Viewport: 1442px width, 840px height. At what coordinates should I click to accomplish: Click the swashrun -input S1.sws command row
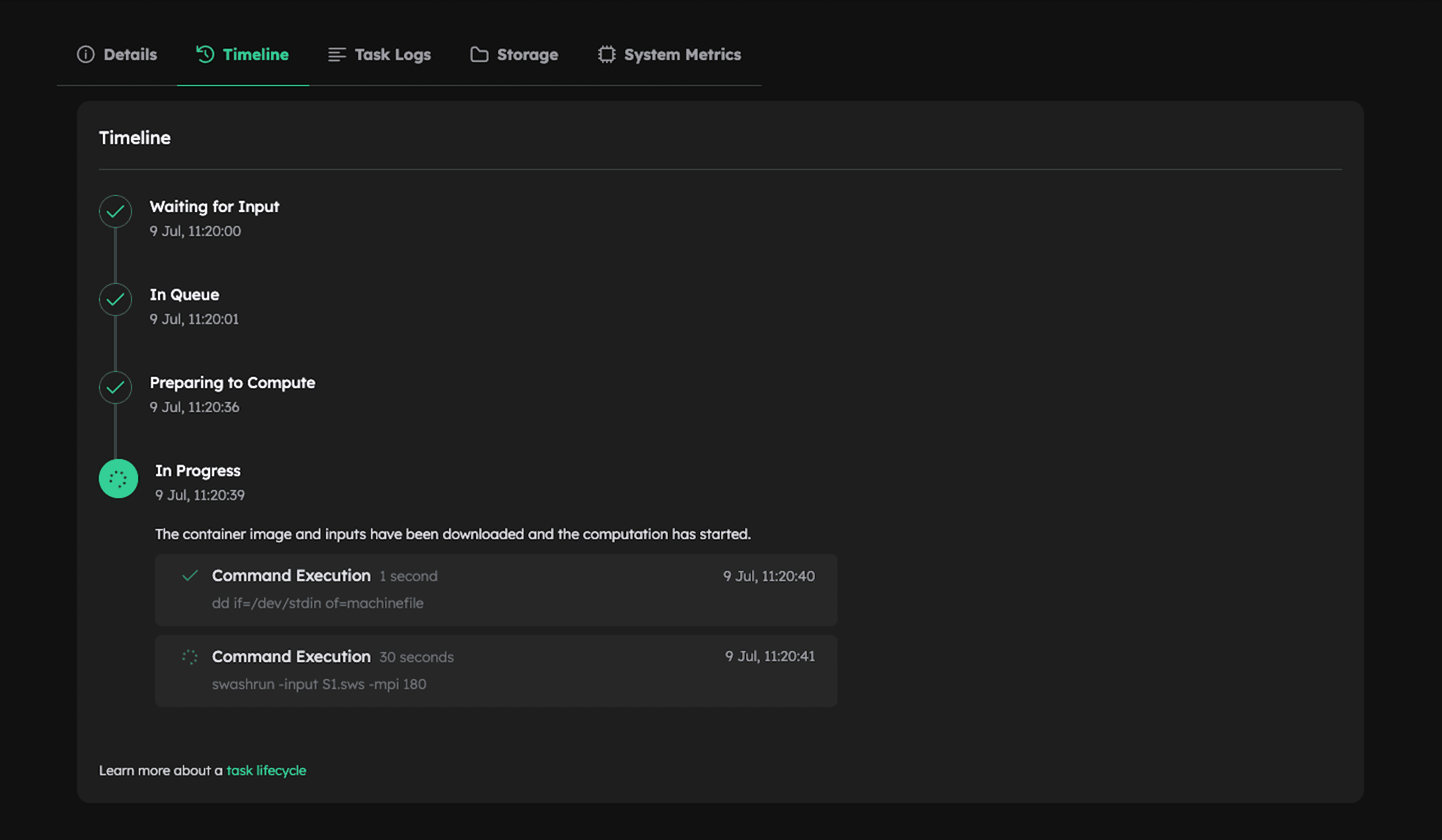495,671
